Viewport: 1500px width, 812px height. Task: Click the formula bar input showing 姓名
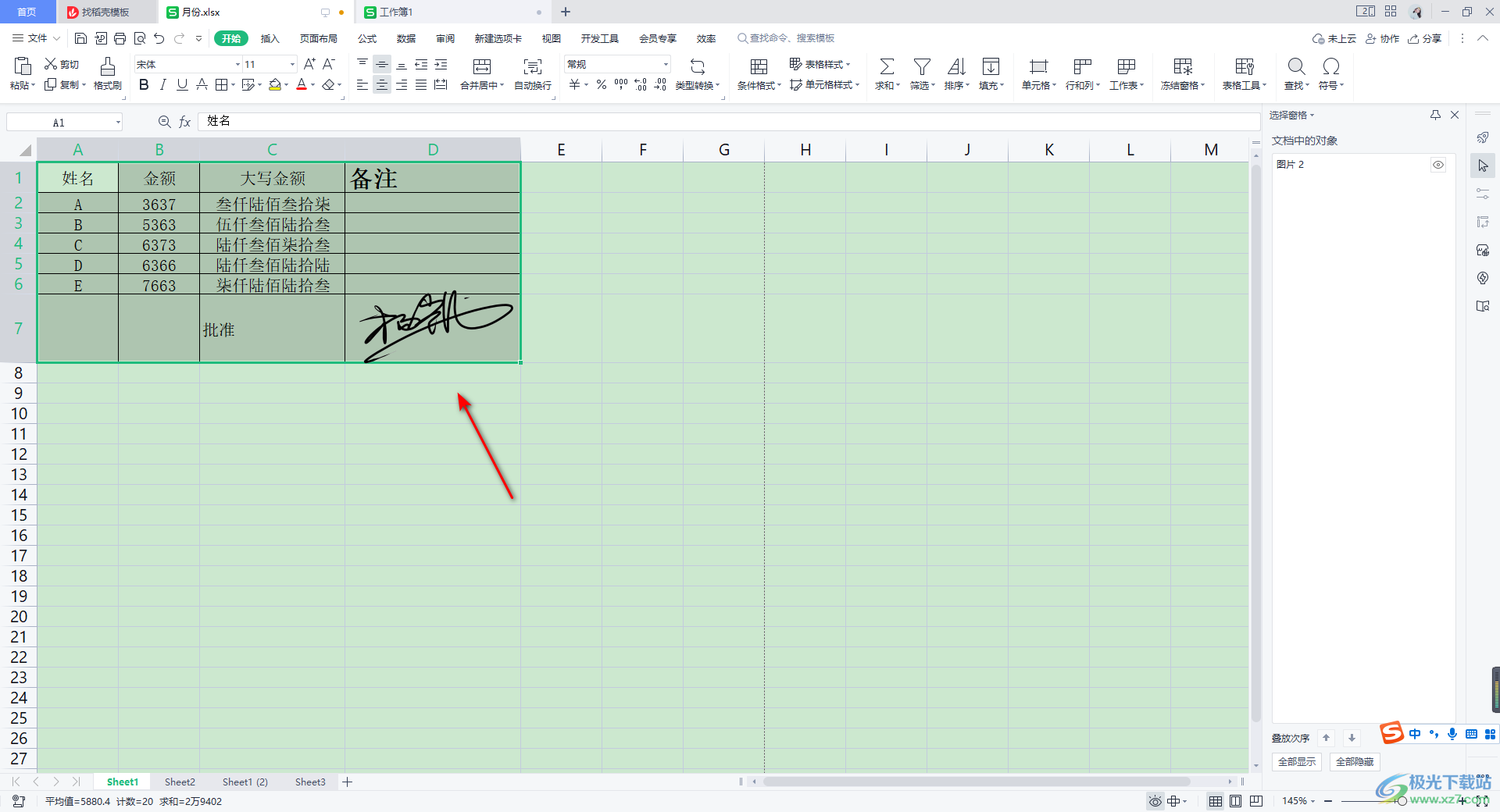coord(729,121)
